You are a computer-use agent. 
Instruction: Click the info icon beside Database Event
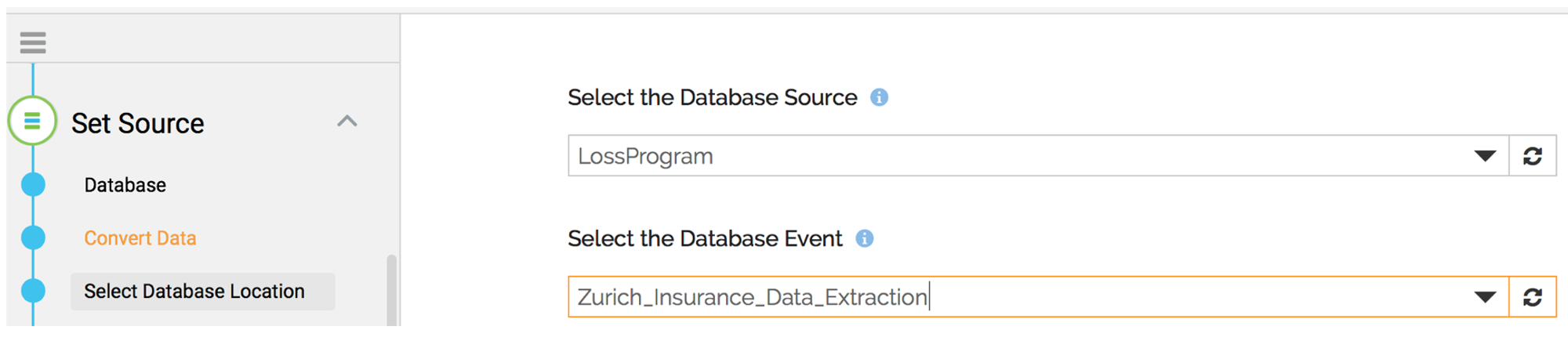pos(864,238)
